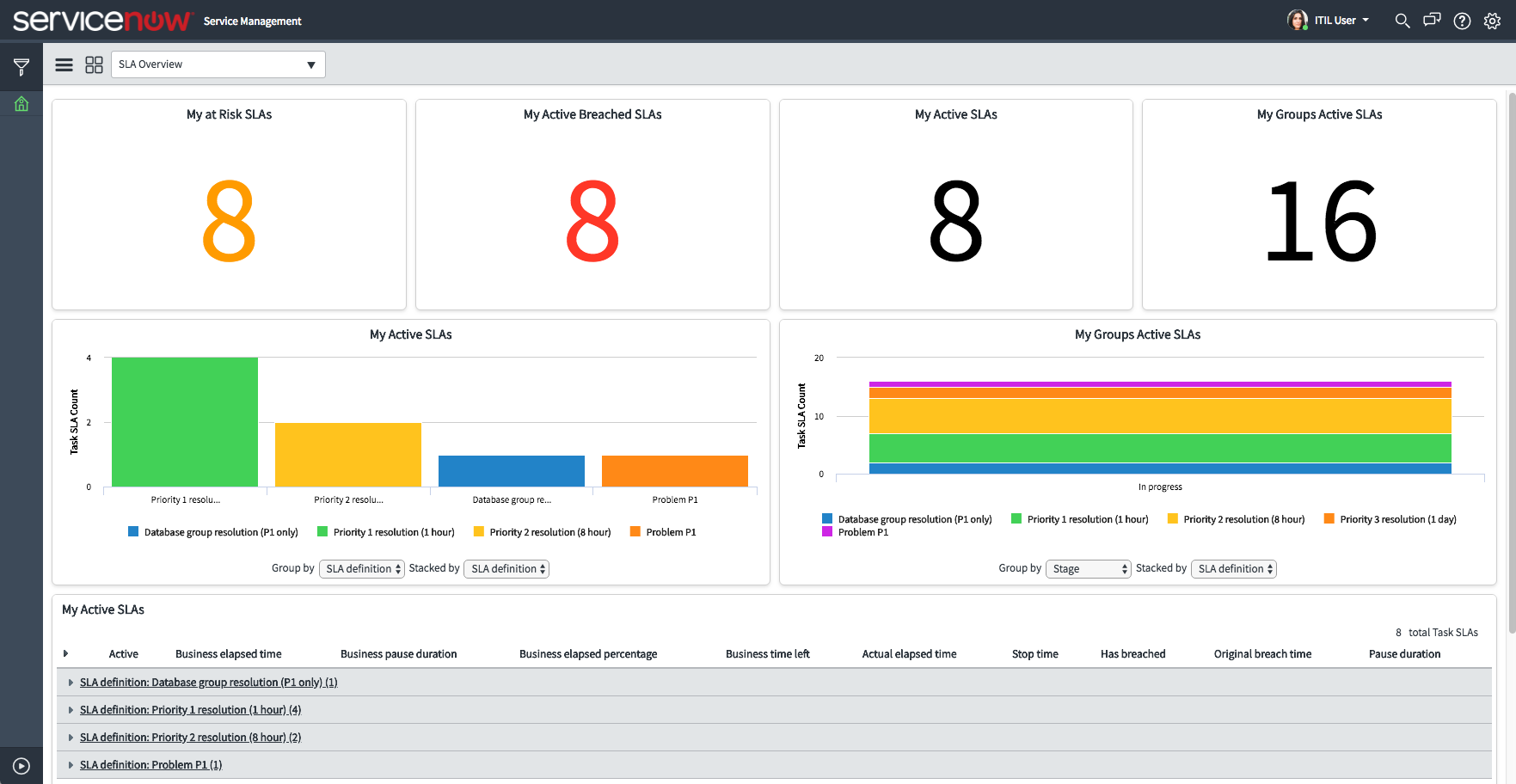Expand all groups with header triangle

65,654
